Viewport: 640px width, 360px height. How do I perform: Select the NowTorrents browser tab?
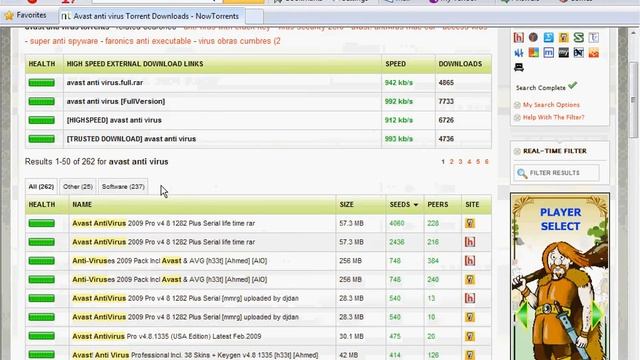click(x=152, y=16)
